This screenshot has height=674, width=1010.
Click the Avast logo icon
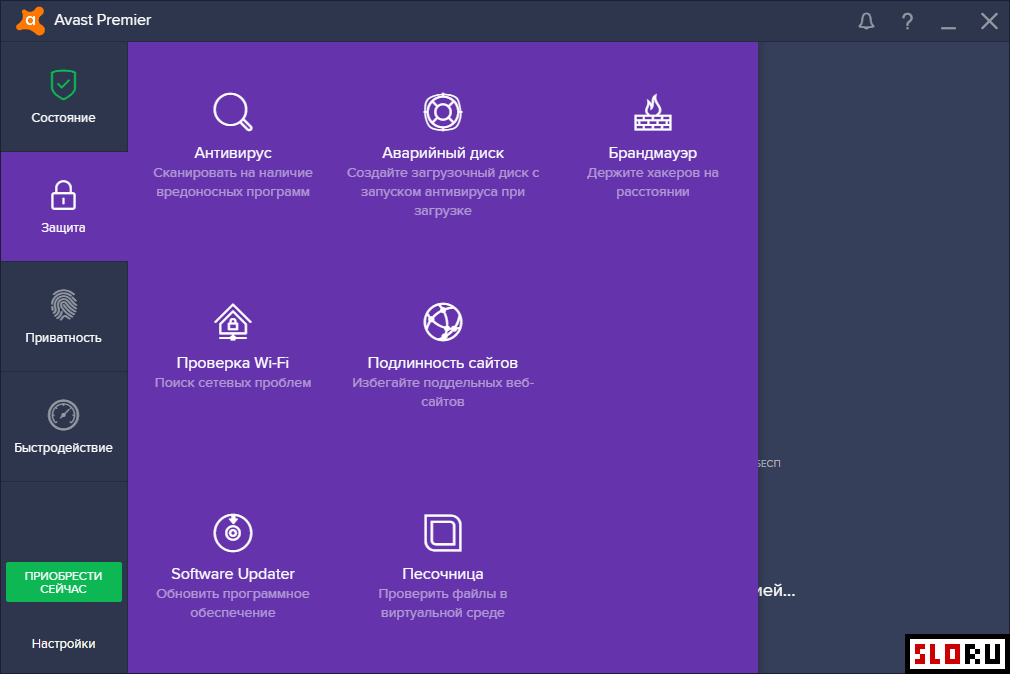[x=30, y=20]
